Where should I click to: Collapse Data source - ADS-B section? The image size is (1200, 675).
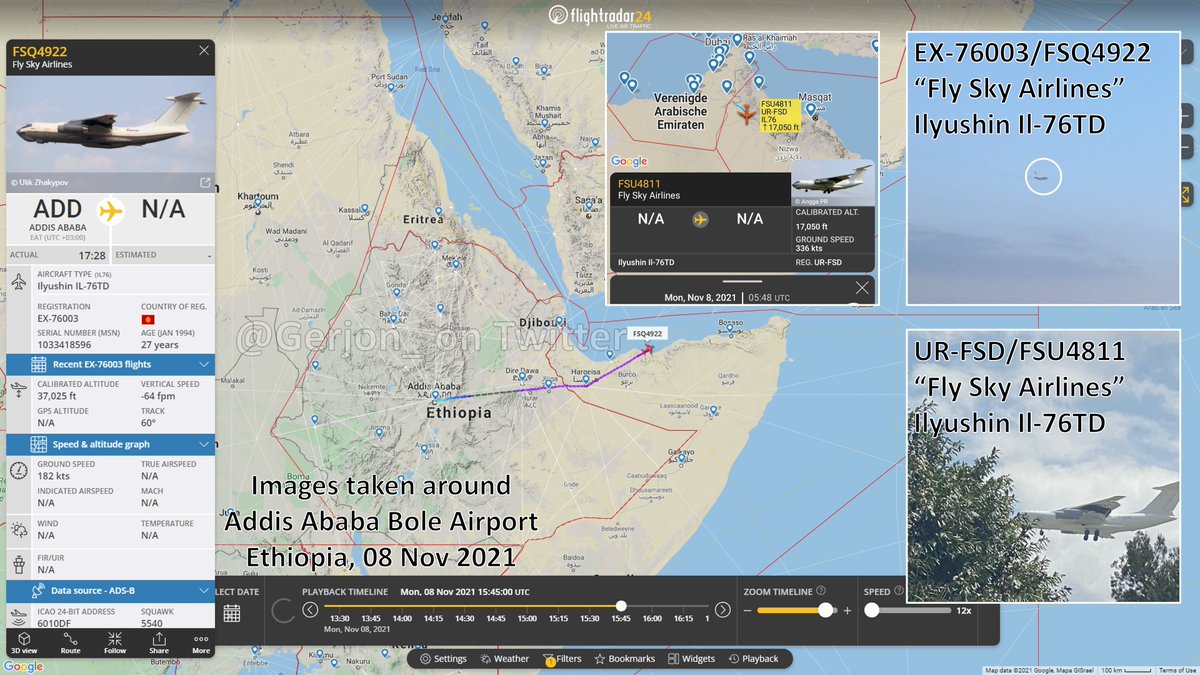click(111, 590)
